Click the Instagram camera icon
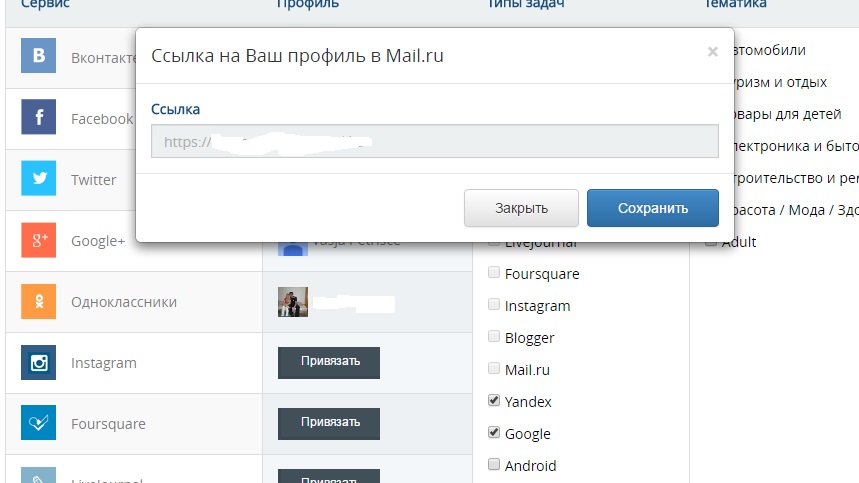The image size is (859, 483). pos(38,363)
